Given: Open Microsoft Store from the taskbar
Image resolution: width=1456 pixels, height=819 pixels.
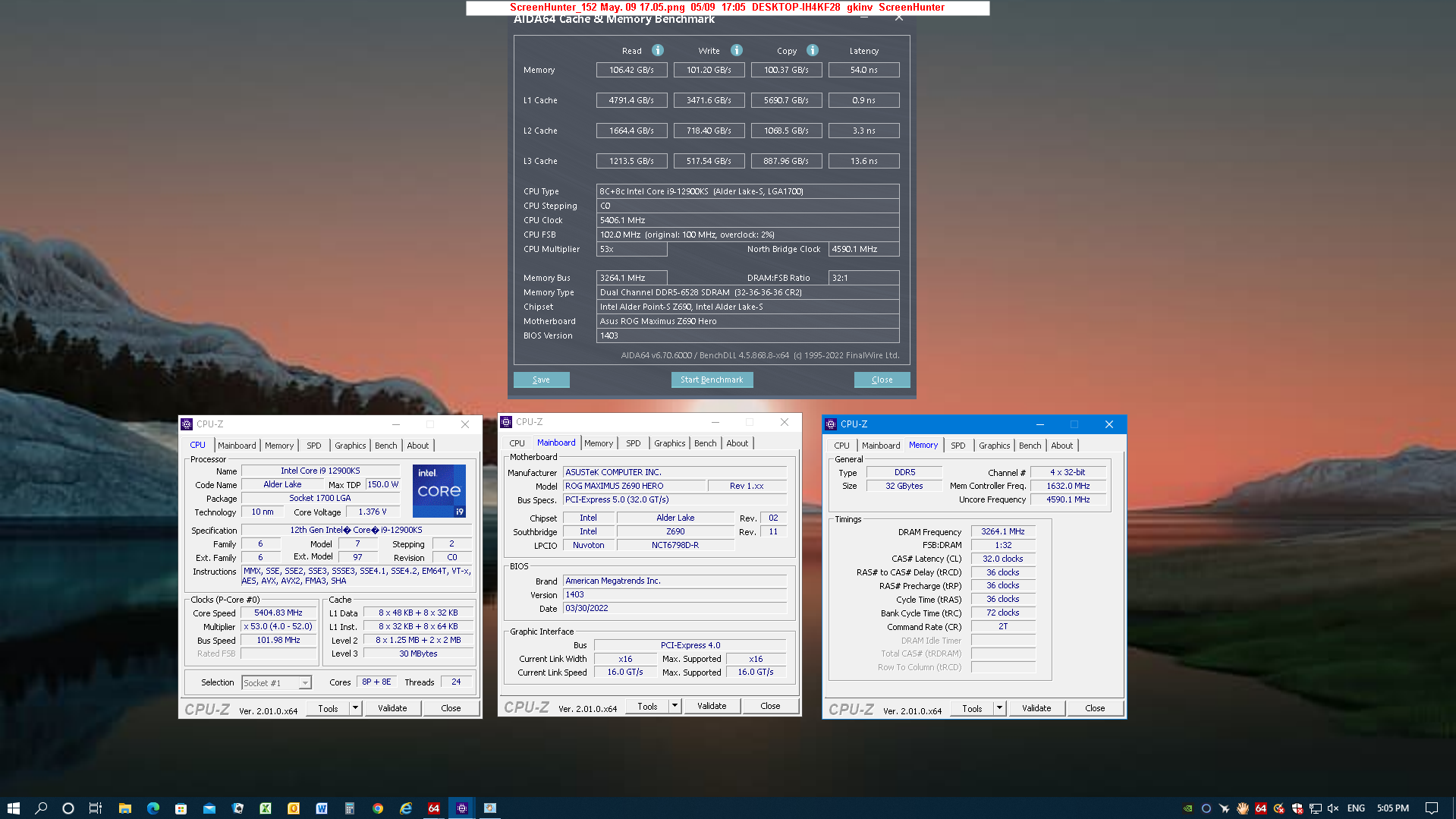Looking at the screenshot, I should 181,808.
